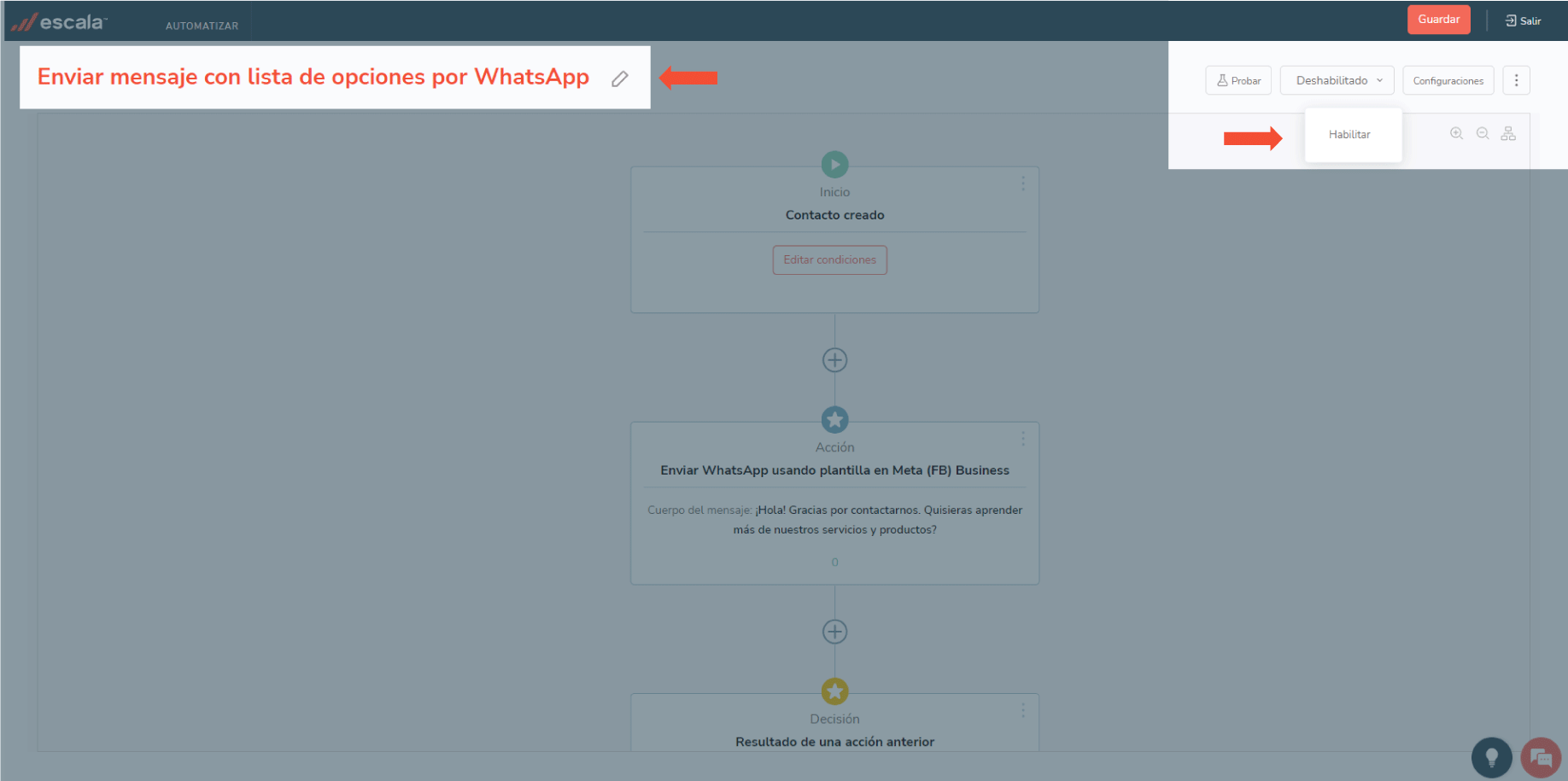Open options menu of the Inicio card

[1022, 184]
